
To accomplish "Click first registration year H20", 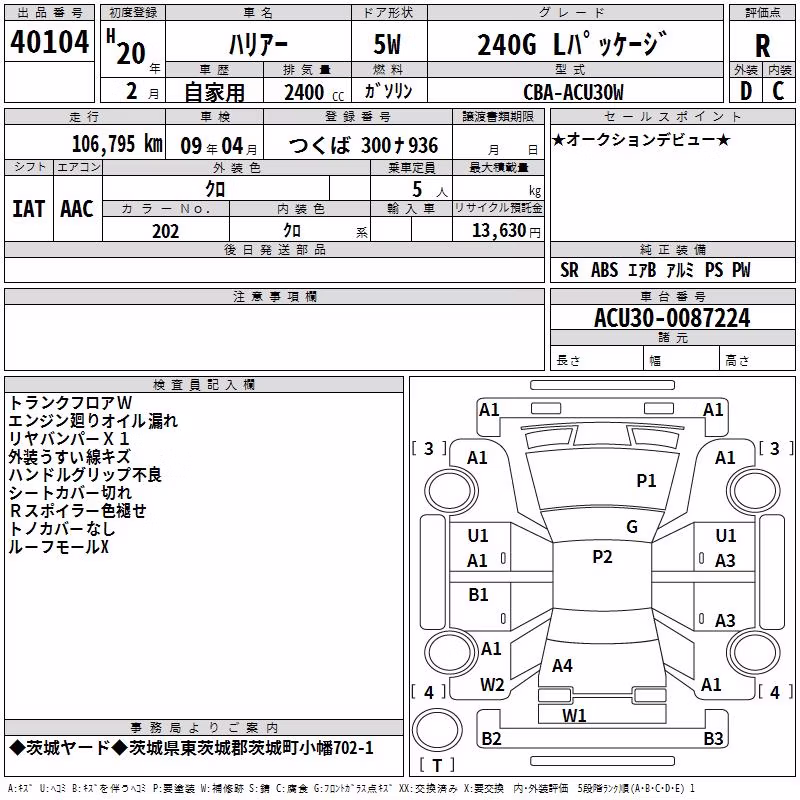I will pos(126,48).
